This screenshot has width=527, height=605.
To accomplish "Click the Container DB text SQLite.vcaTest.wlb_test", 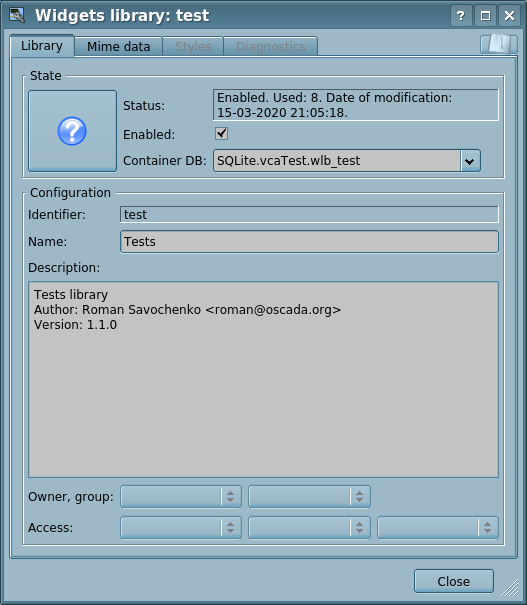I will [x=289, y=161].
